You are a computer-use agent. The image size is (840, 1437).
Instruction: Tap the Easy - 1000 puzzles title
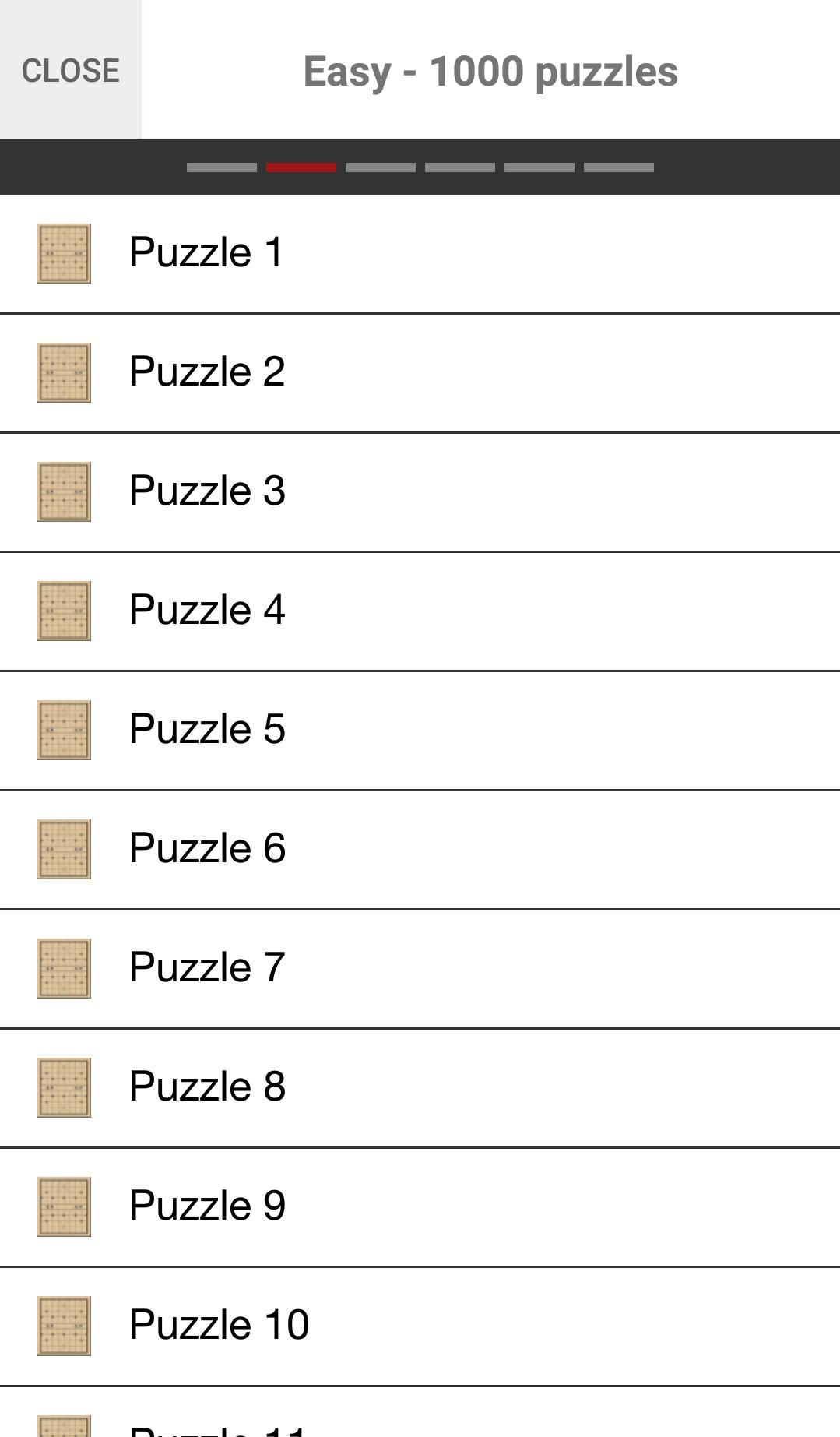coord(490,72)
